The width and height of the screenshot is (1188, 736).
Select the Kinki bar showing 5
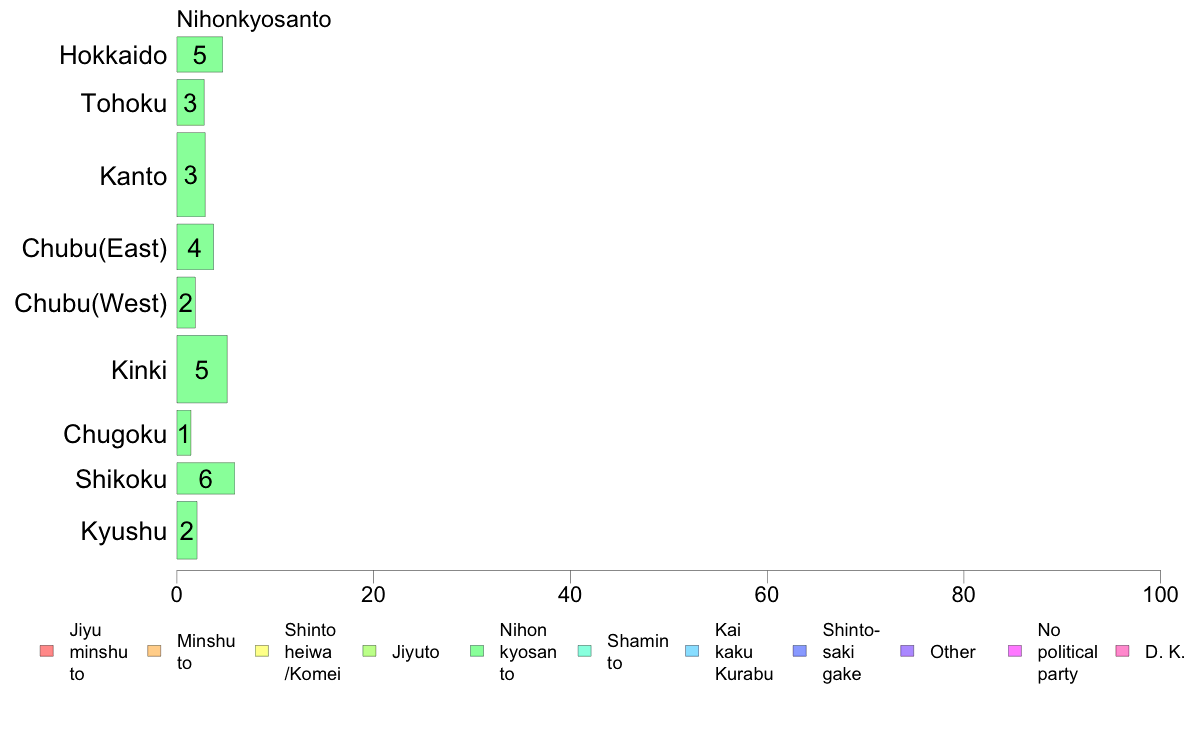pos(202,369)
